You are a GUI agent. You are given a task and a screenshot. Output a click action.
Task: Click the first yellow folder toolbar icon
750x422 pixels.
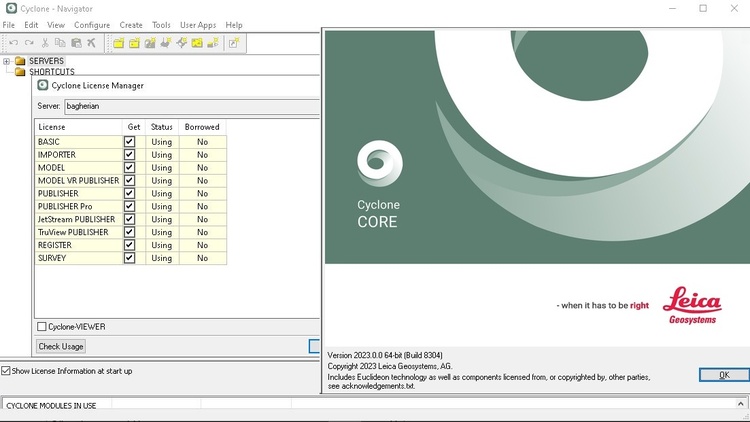pos(119,43)
